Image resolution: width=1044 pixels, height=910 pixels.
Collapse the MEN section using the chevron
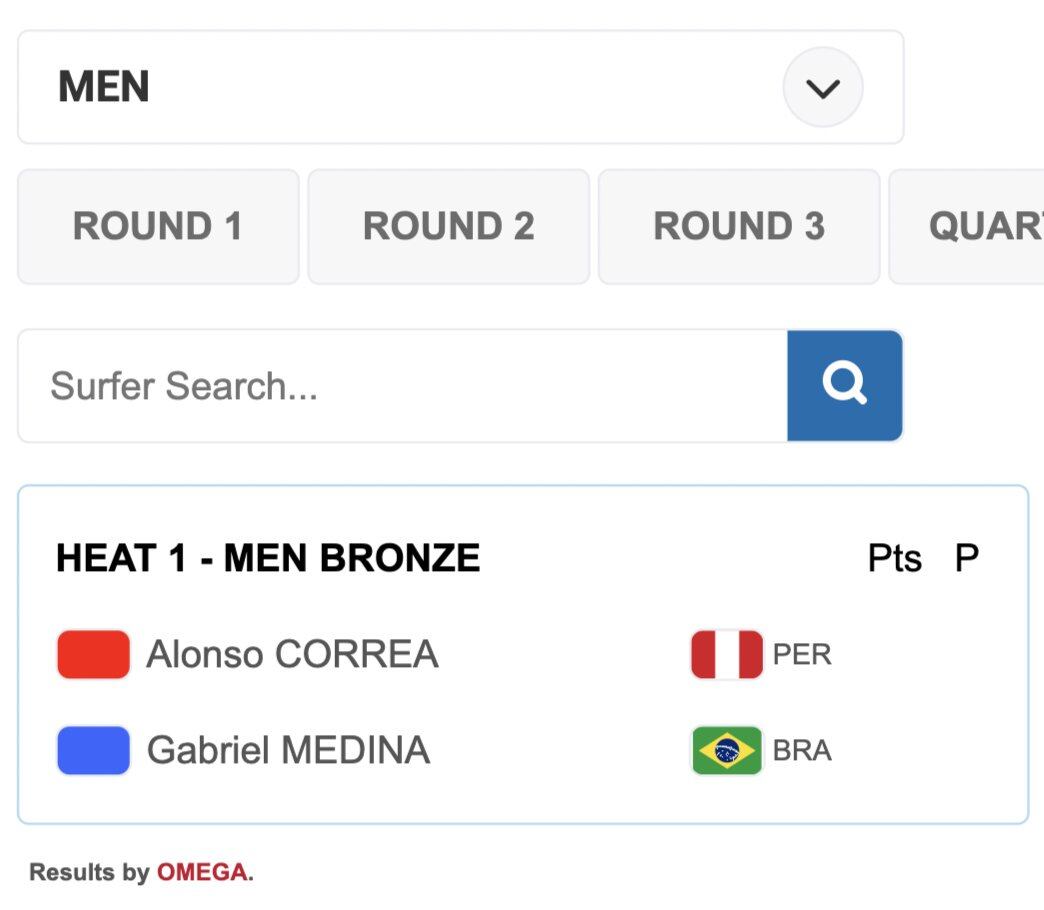coord(822,88)
